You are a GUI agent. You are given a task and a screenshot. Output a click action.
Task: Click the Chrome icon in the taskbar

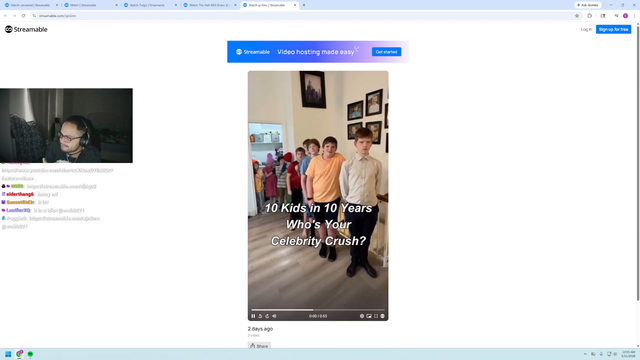coord(19,354)
